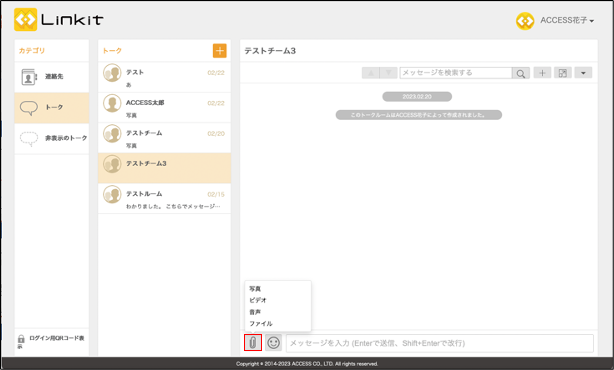Choose ビデオ from the attachment menu
Image resolution: width=614 pixels, height=370 pixels.
pyautogui.click(x=258, y=300)
